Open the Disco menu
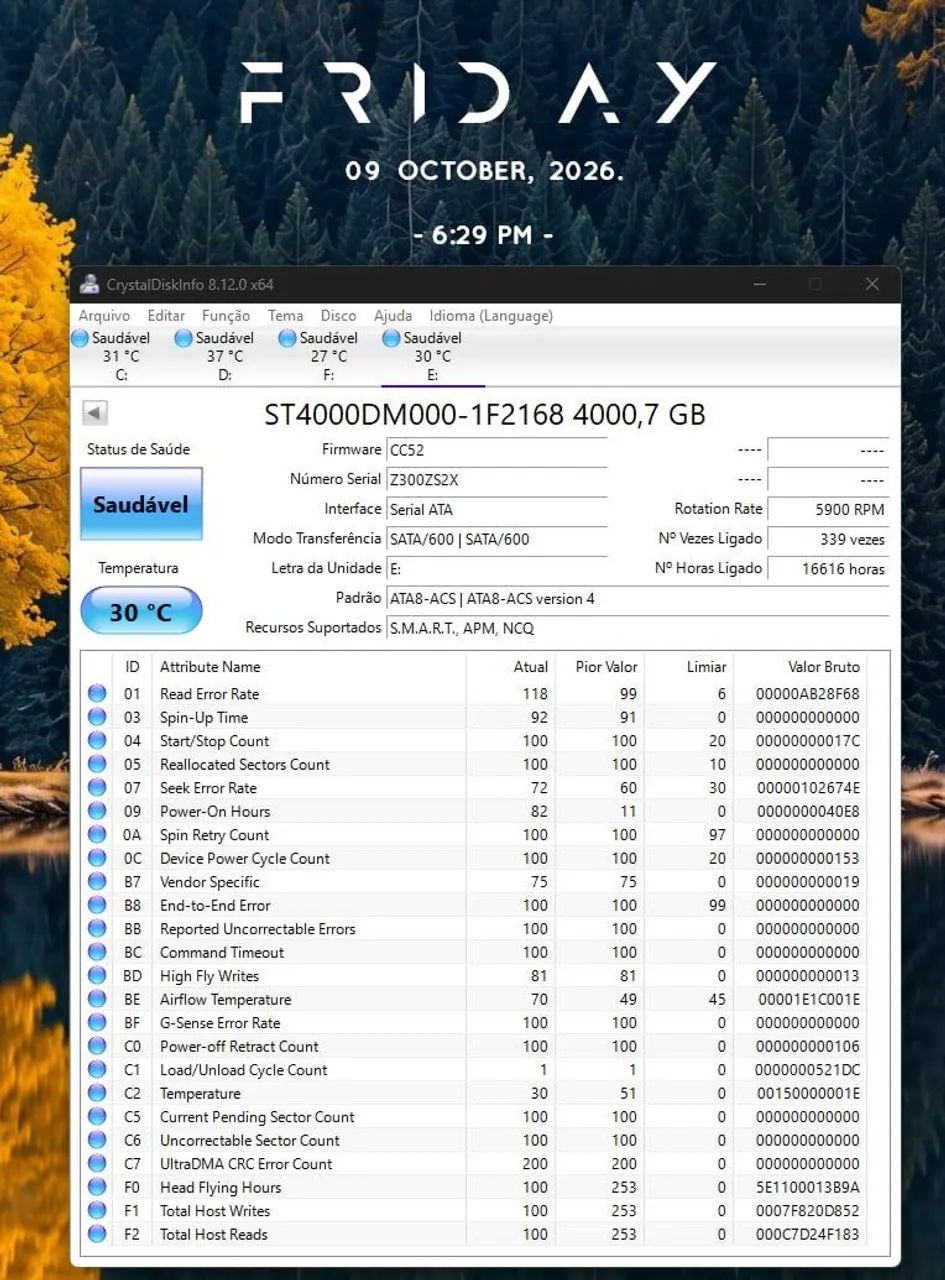 click(338, 315)
